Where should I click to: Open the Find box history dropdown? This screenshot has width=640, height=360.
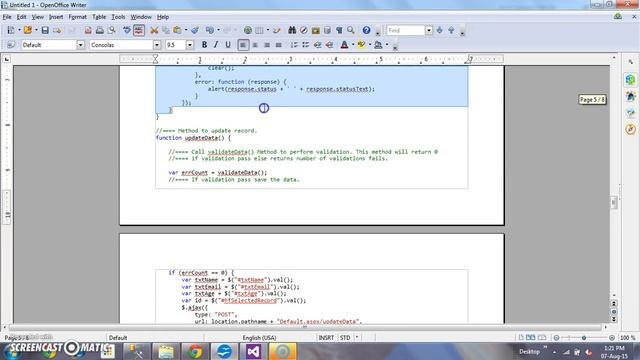point(429,30)
